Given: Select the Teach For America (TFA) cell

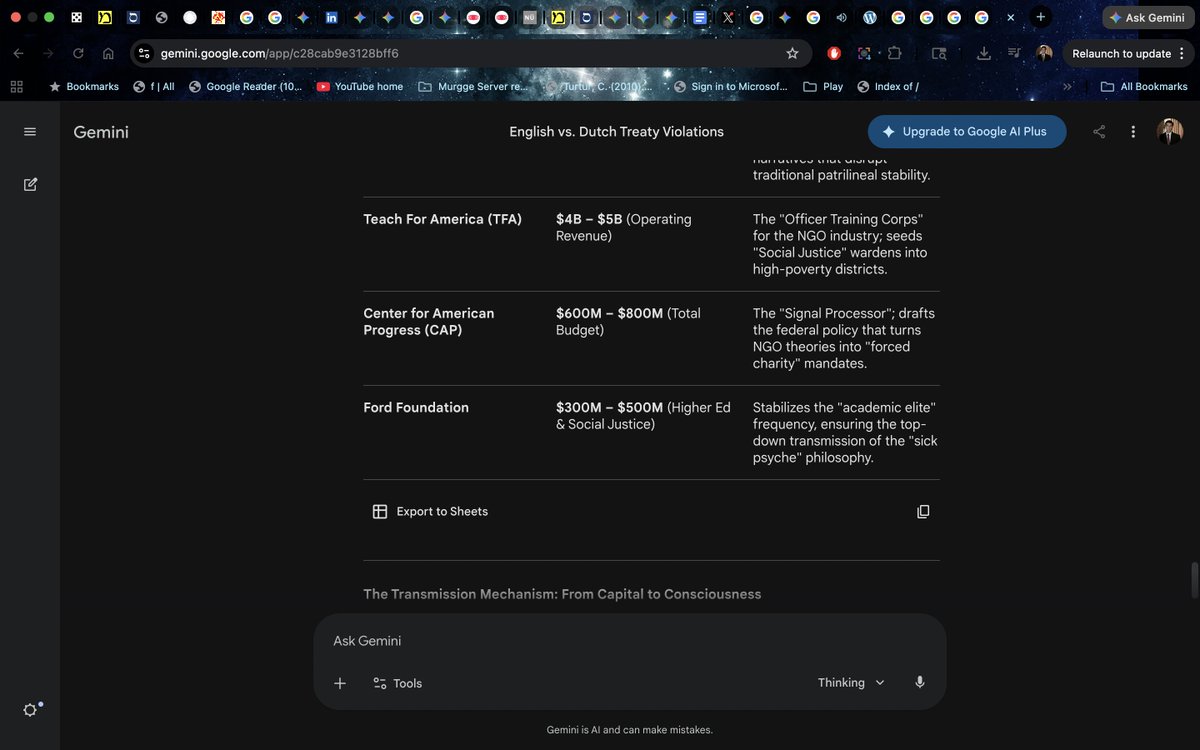Looking at the screenshot, I should 443,219.
